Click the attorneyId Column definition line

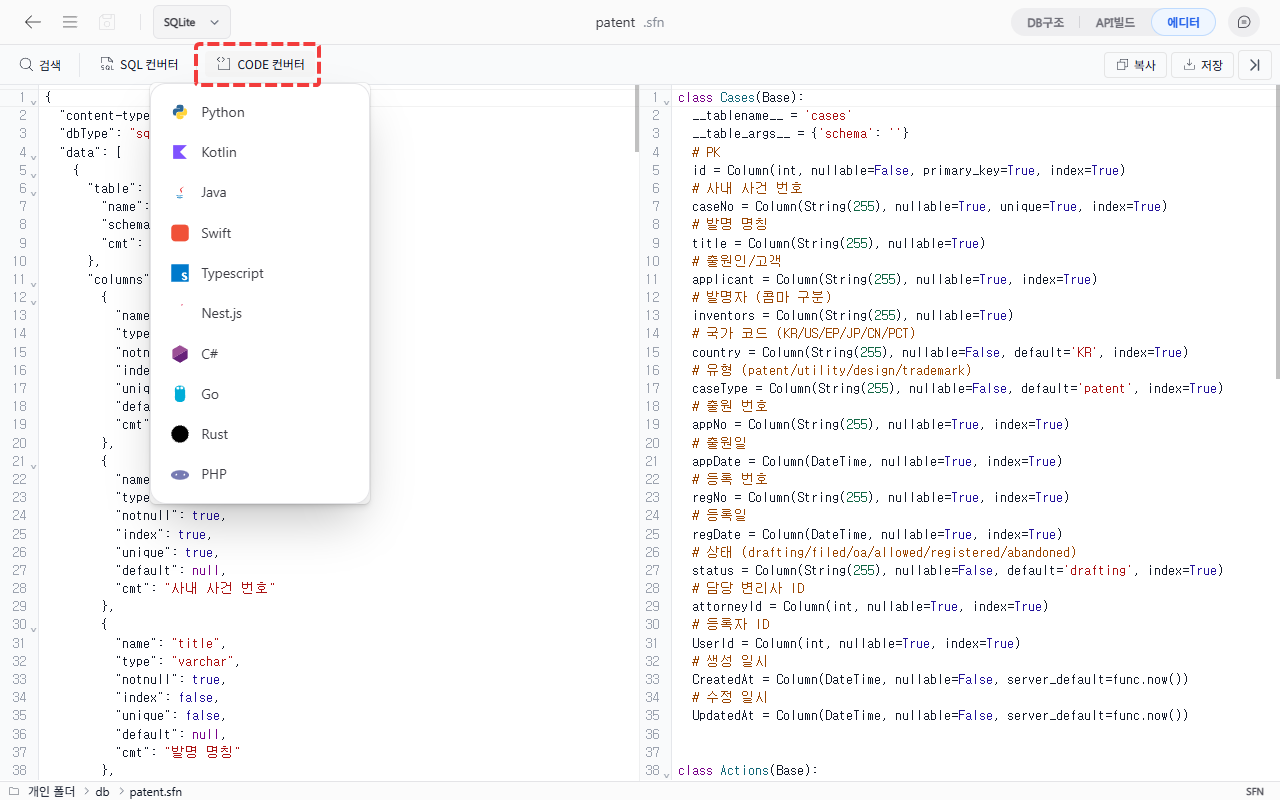click(x=870, y=607)
